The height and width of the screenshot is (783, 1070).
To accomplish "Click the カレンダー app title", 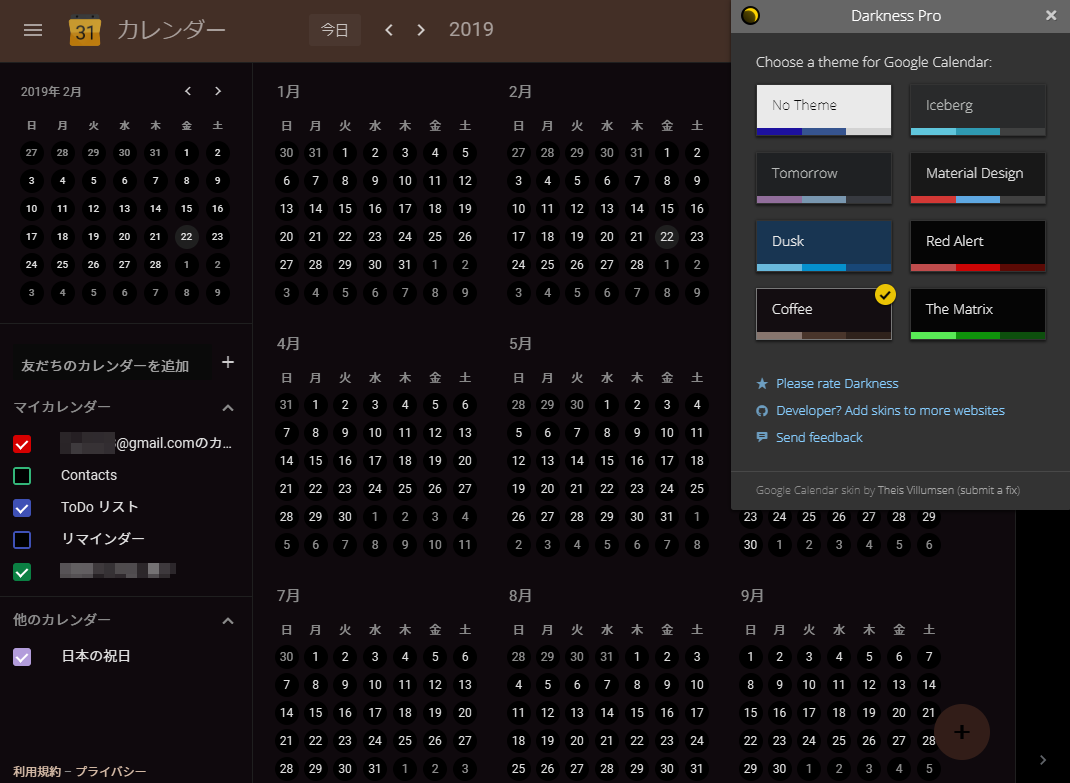I will coord(171,30).
